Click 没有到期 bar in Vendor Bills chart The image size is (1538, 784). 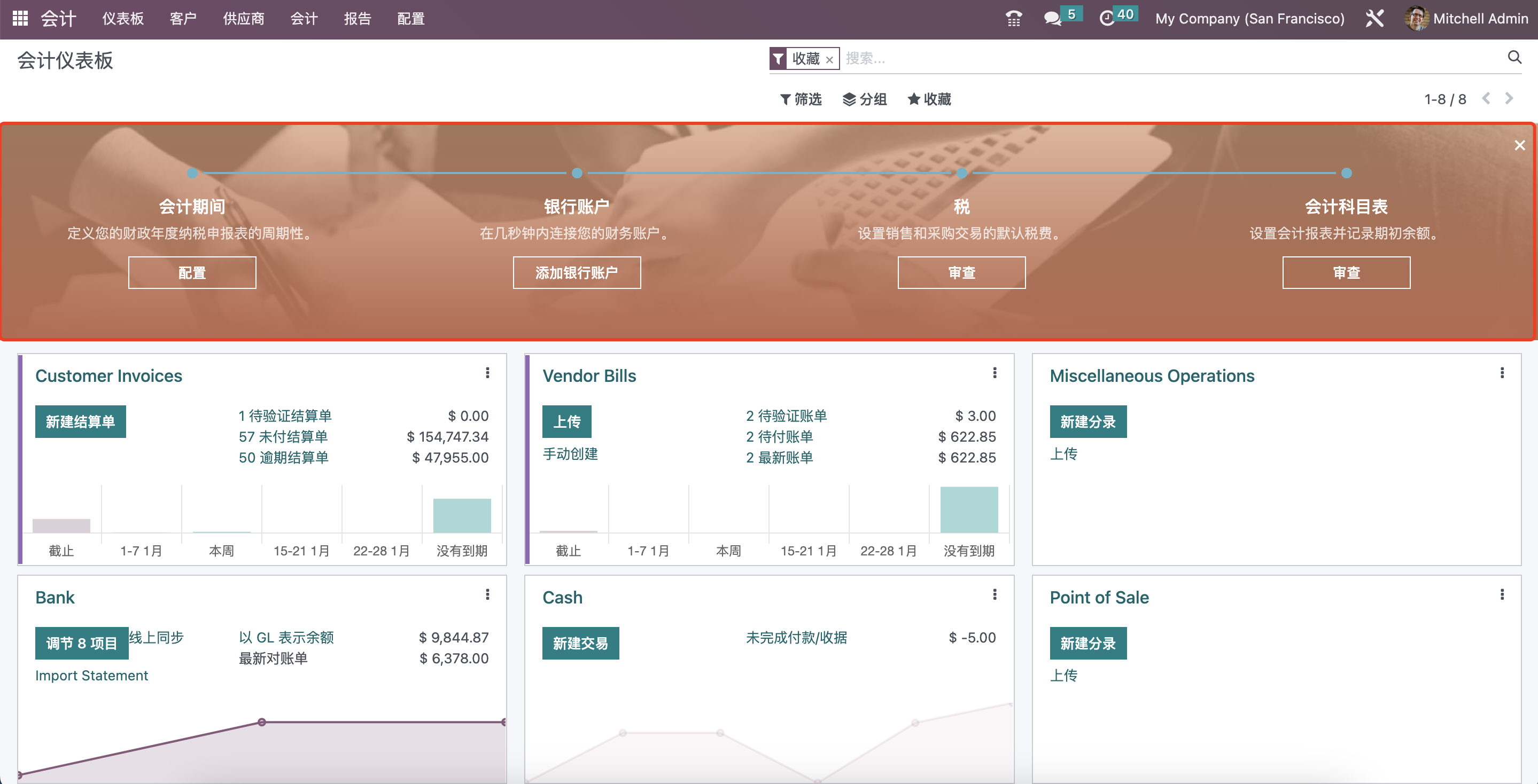968,509
